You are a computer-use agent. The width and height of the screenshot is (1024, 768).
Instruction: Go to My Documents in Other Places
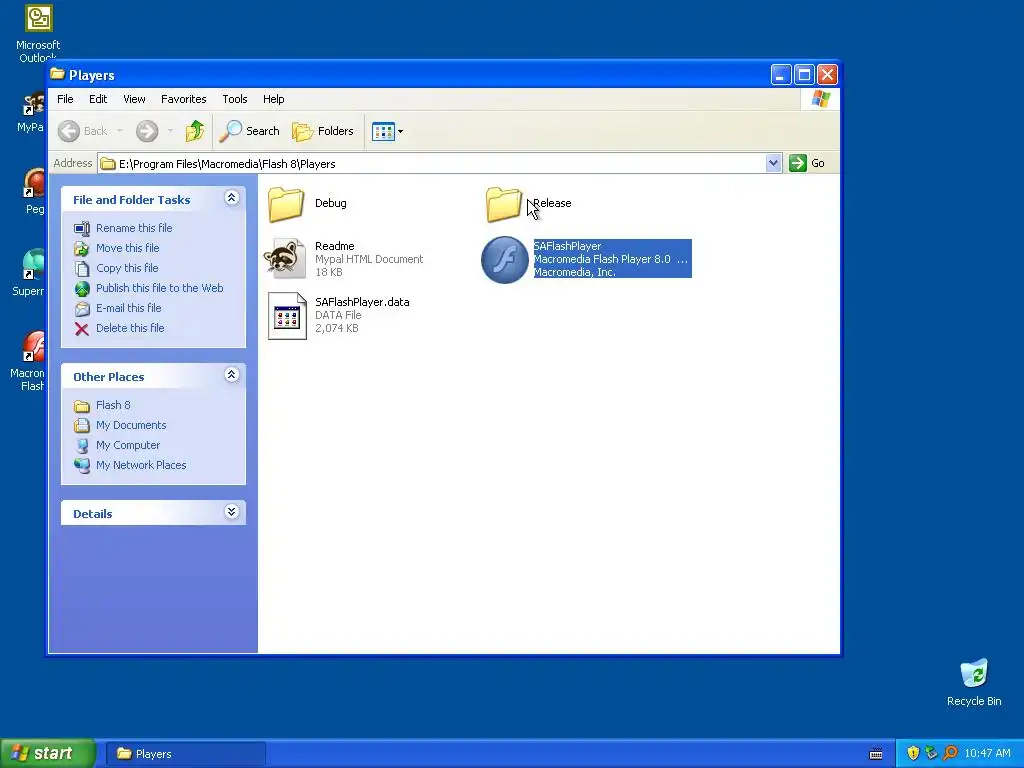click(131, 425)
